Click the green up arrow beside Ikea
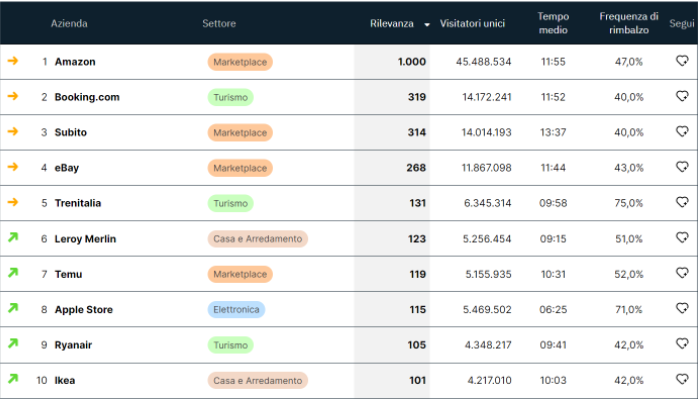This screenshot has width=698, height=401. (x=13, y=379)
